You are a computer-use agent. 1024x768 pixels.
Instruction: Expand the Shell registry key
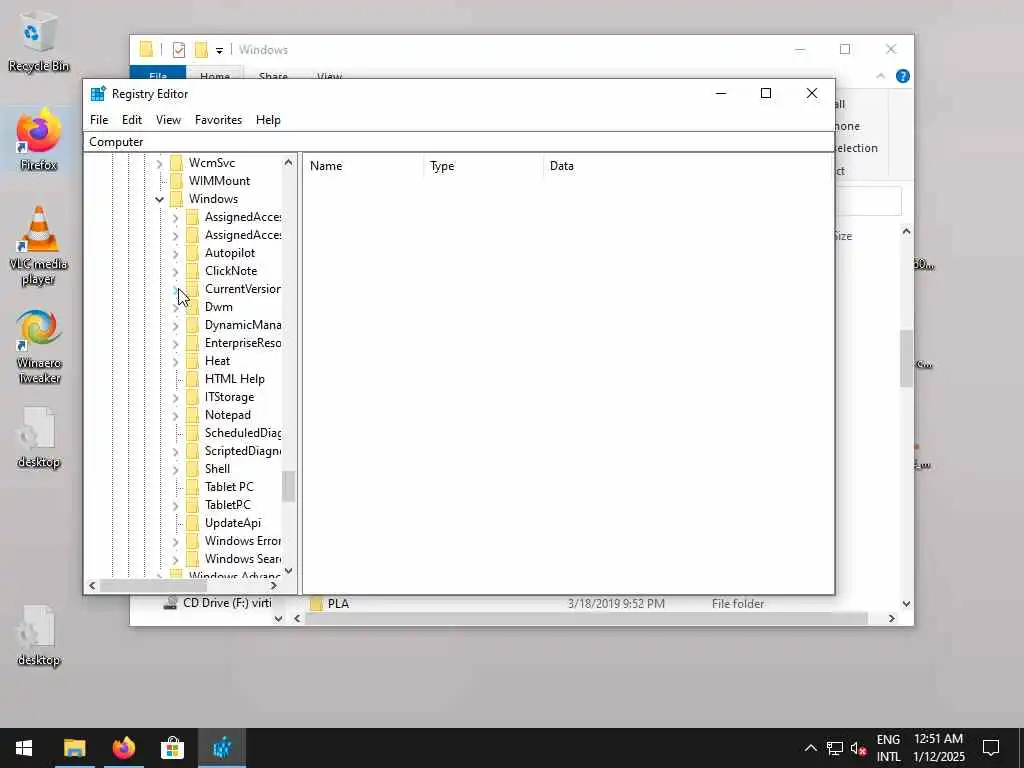[x=175, y=469]
